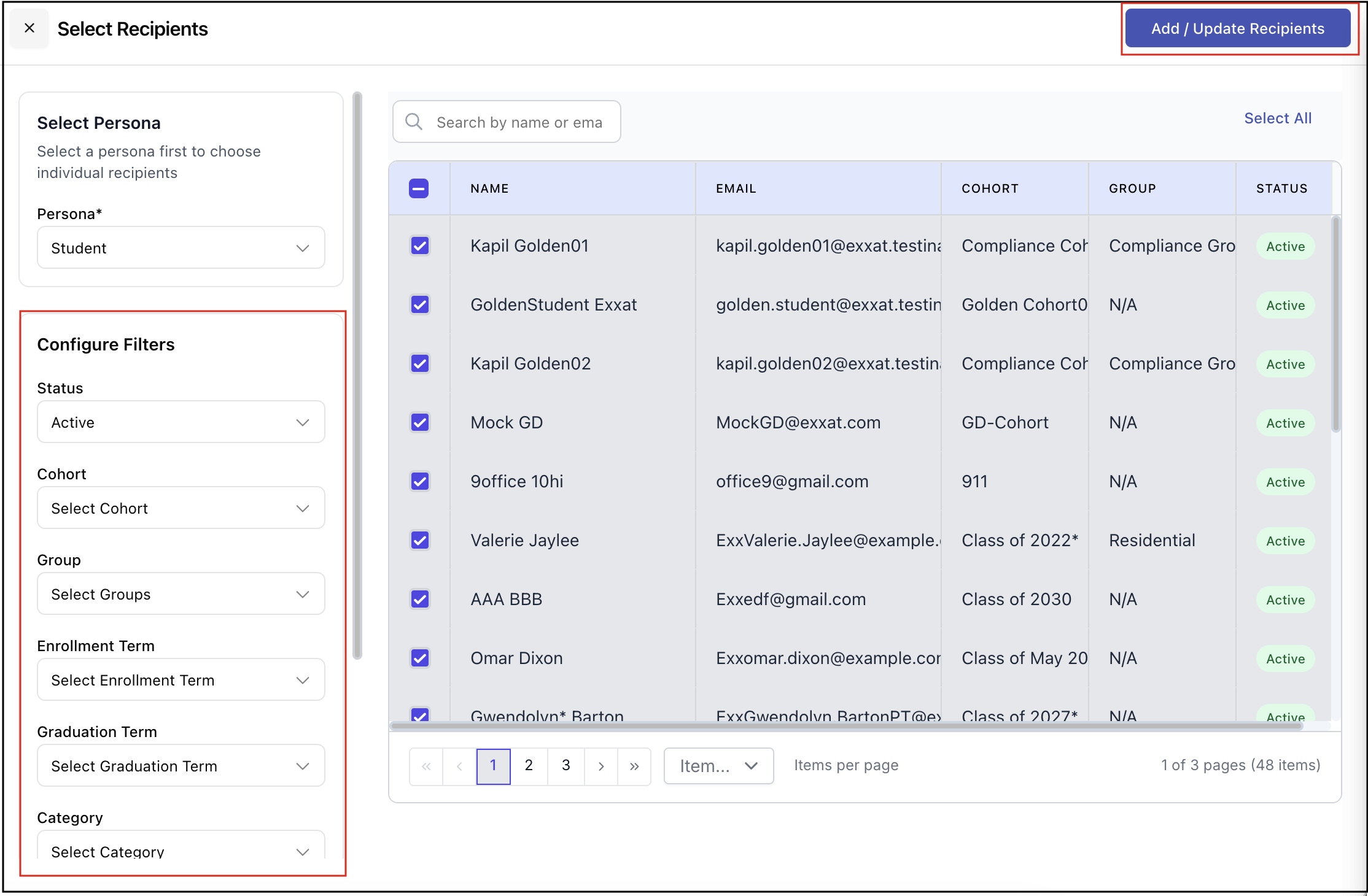
Task: Click Add / Update Recipients button
Action: pyautogui.click(x=1237, y=29)
